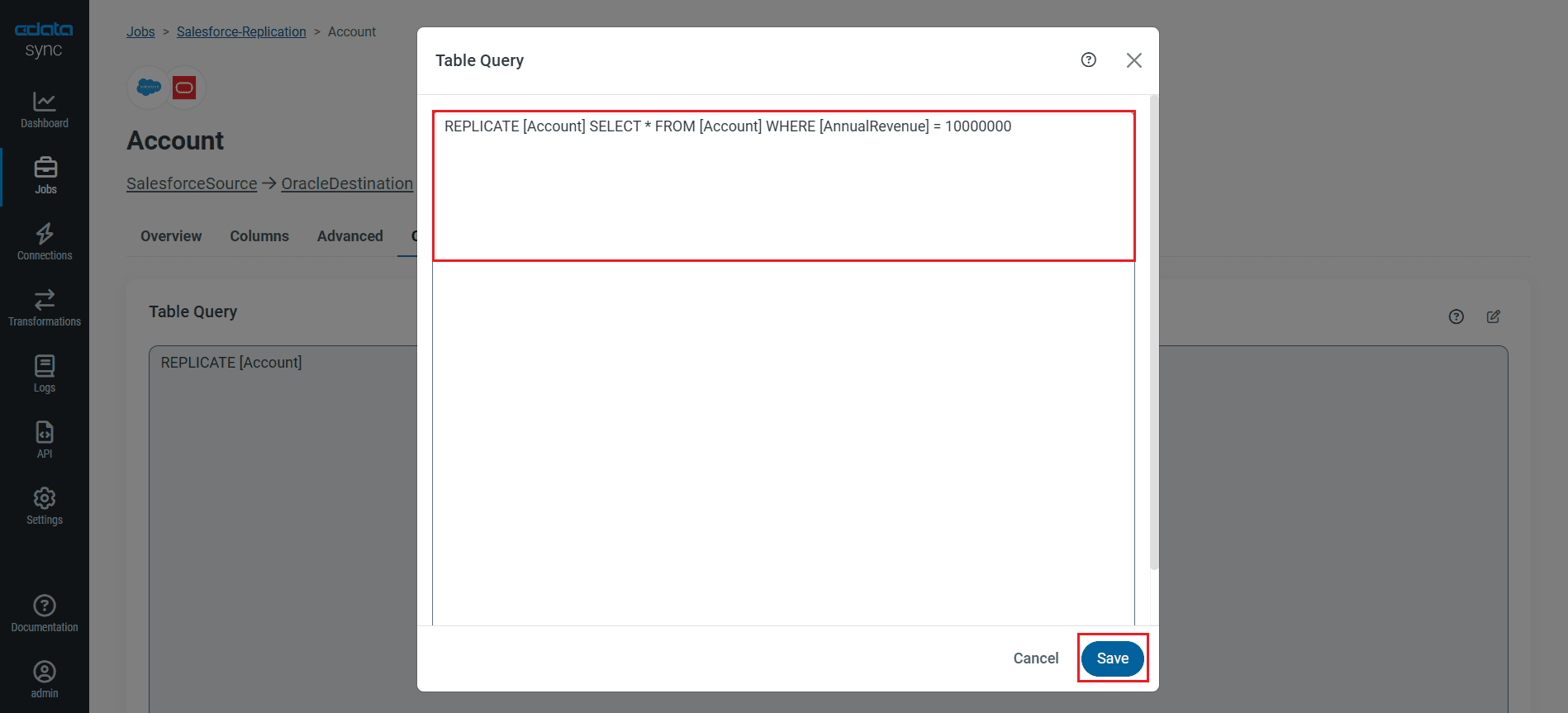Screen dimensions: 1568x713
Task: Click the help icon beside edit pencil
Action: pos(1456,316)
